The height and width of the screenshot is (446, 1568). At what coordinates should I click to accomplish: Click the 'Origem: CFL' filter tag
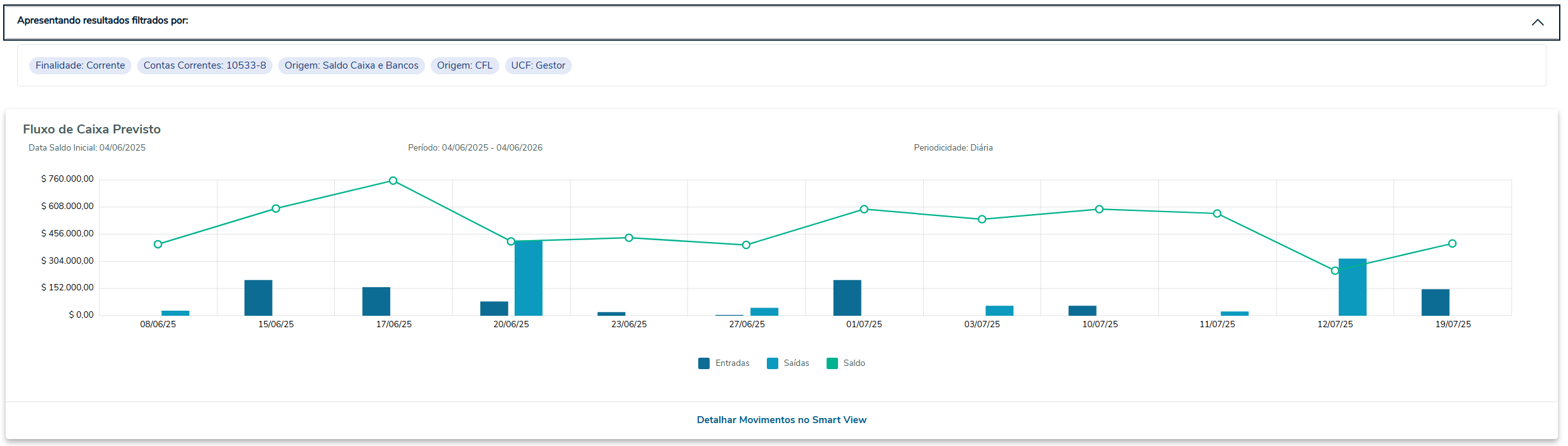coord(464,65)
